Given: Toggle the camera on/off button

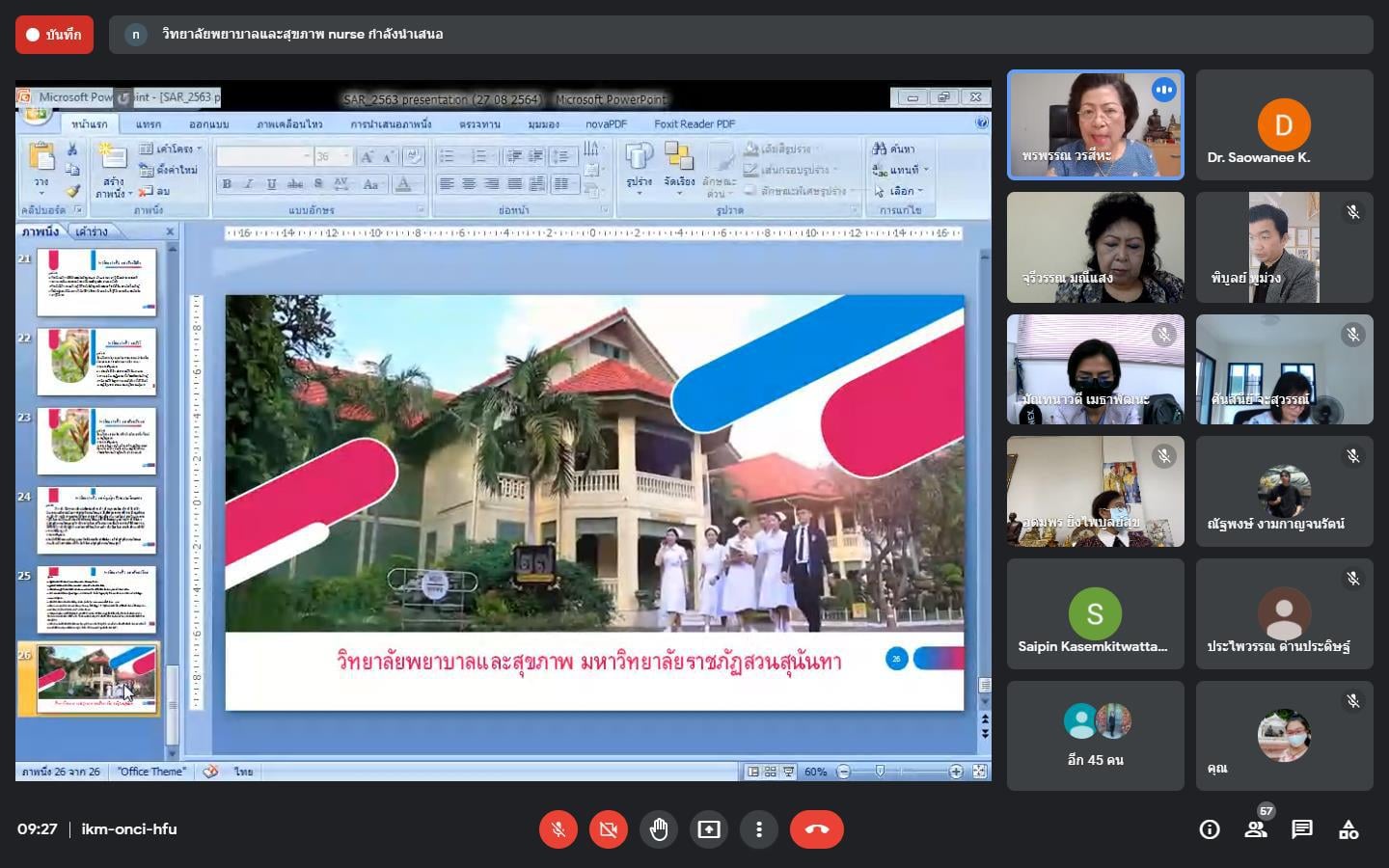Looking at the screenshot, I should pos(608,829).
